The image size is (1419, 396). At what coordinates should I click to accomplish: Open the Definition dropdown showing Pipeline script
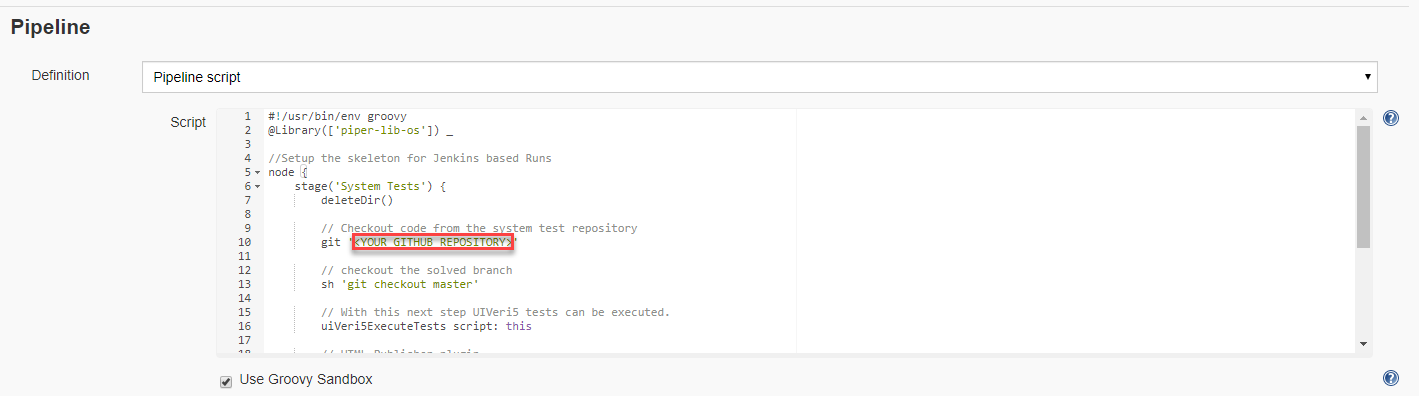click(x=760, y=77)
